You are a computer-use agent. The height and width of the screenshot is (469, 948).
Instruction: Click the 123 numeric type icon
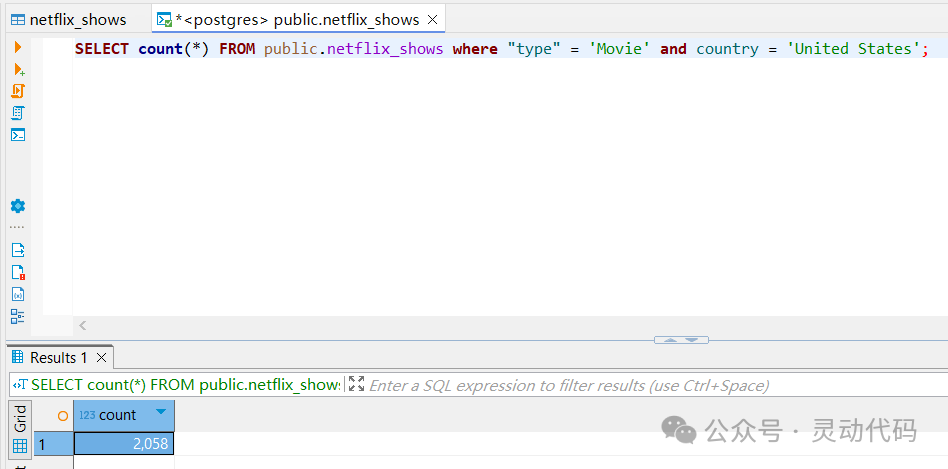pos(87,415)
